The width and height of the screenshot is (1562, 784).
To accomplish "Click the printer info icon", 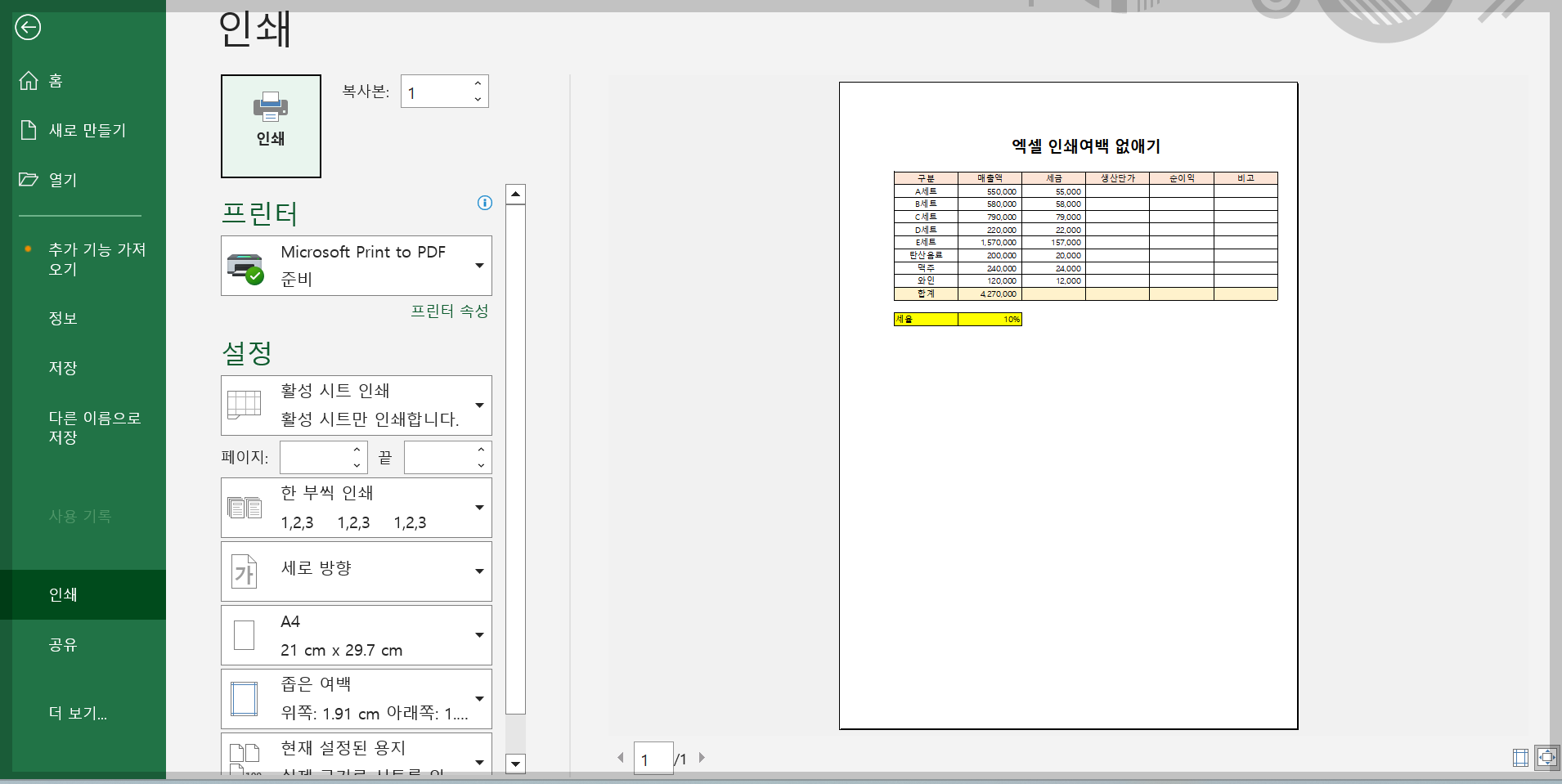I will point(485,203).
